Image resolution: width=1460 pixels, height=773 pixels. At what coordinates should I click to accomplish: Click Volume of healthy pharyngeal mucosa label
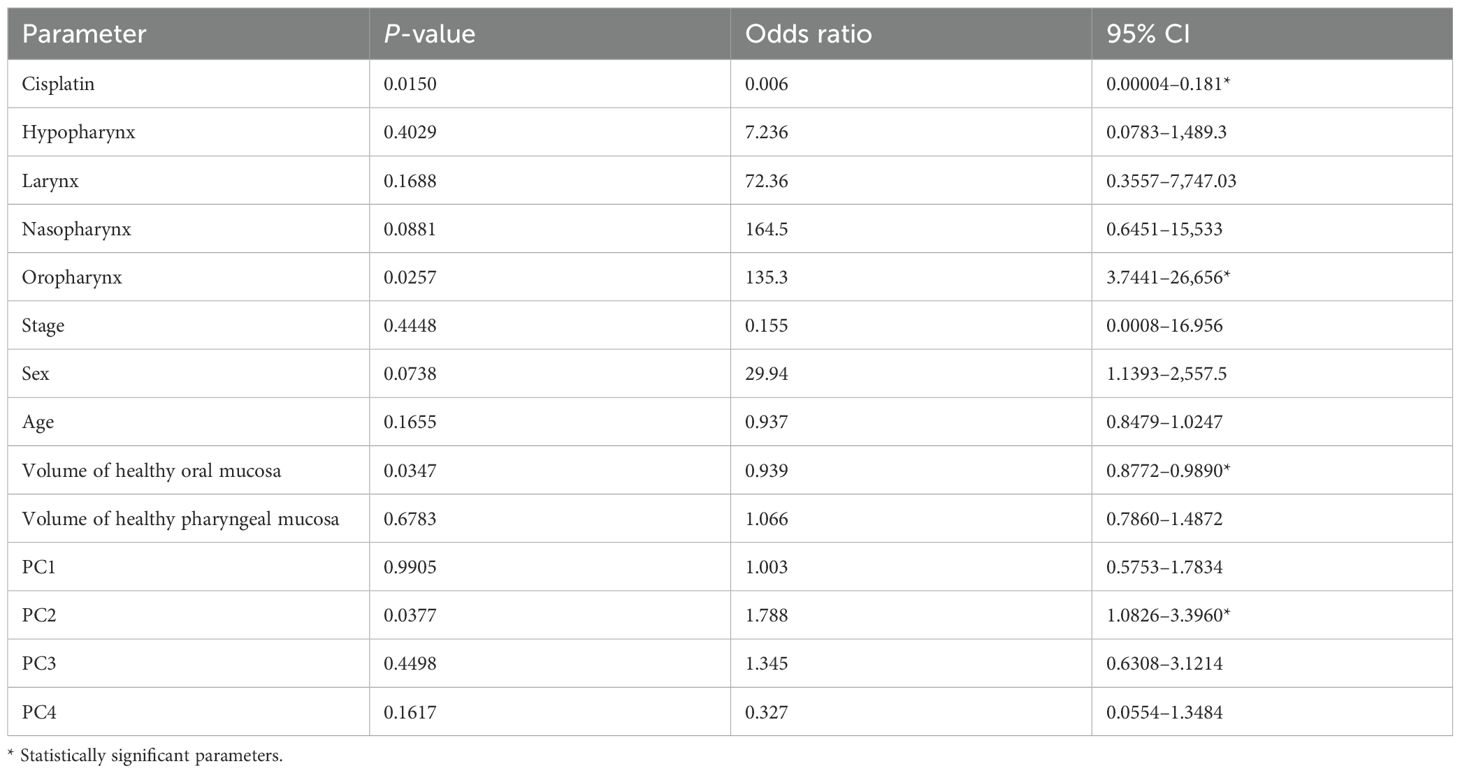point(180,519)
